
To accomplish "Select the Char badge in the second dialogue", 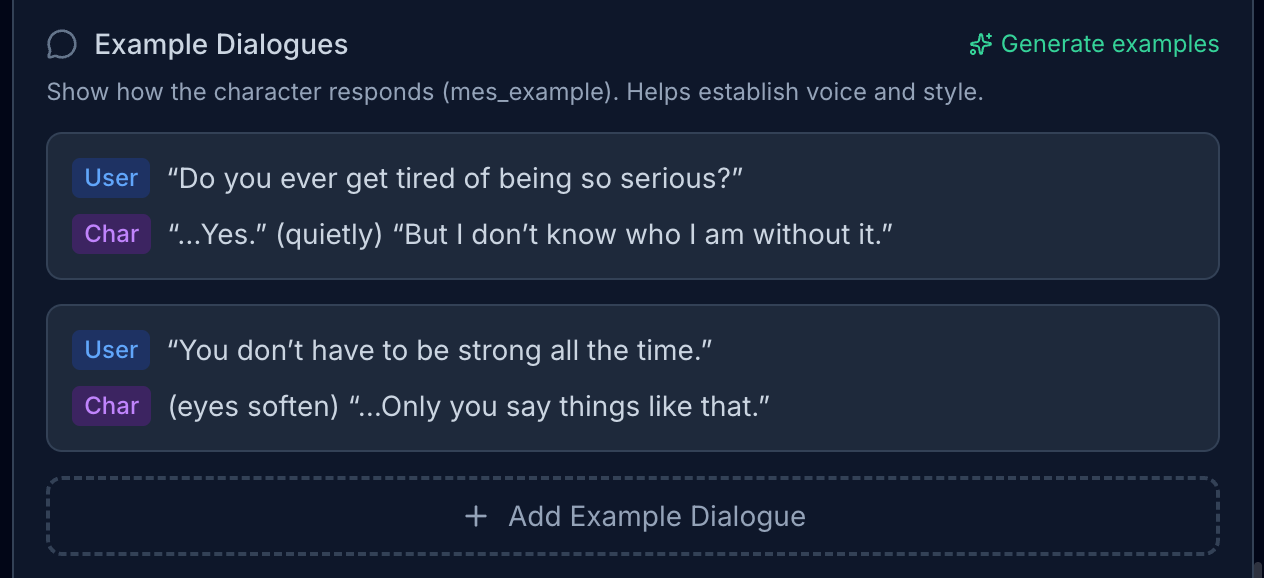I will 111,406.
